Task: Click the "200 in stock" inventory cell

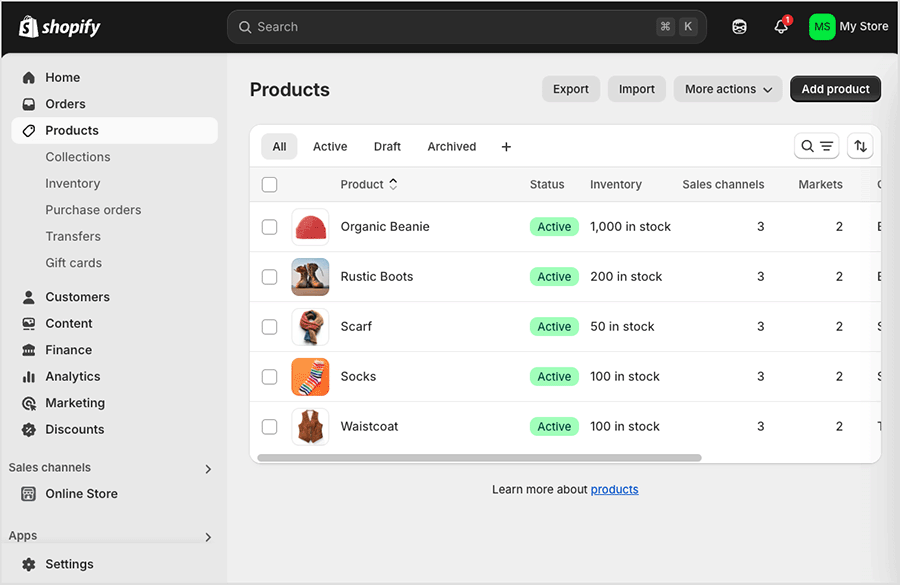Action: point(626,276)
